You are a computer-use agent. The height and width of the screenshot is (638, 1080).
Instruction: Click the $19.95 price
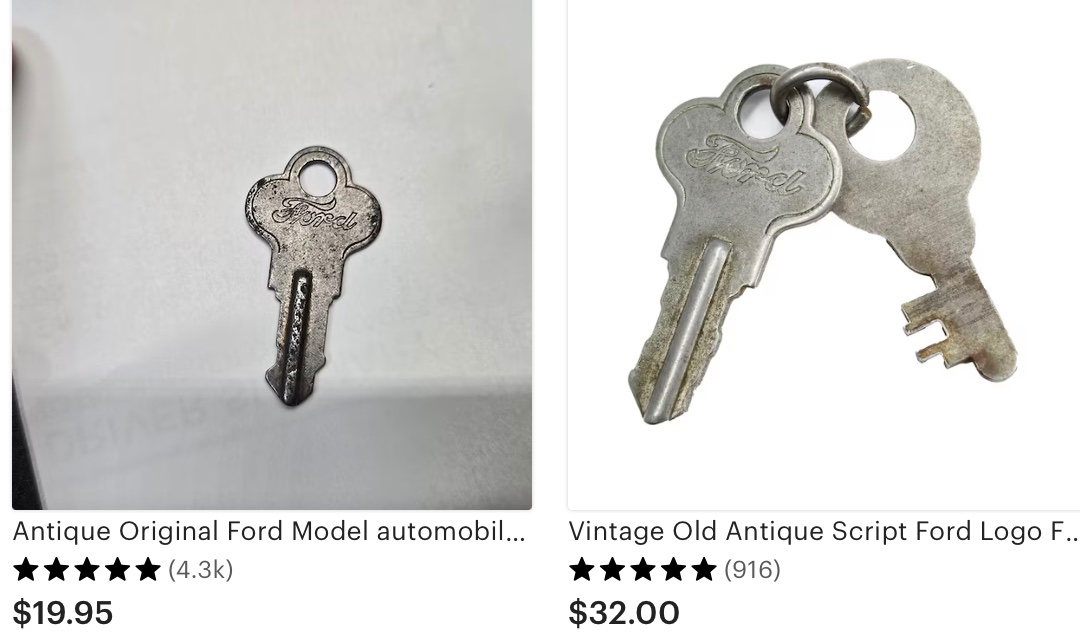pyautogui.click(x=63, y=613)
